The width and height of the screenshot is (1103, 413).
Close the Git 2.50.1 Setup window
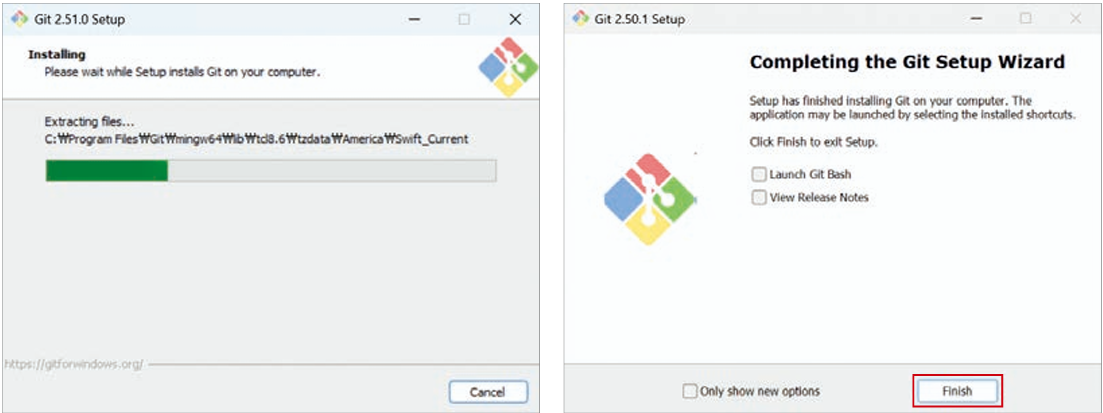(1074, 19)
